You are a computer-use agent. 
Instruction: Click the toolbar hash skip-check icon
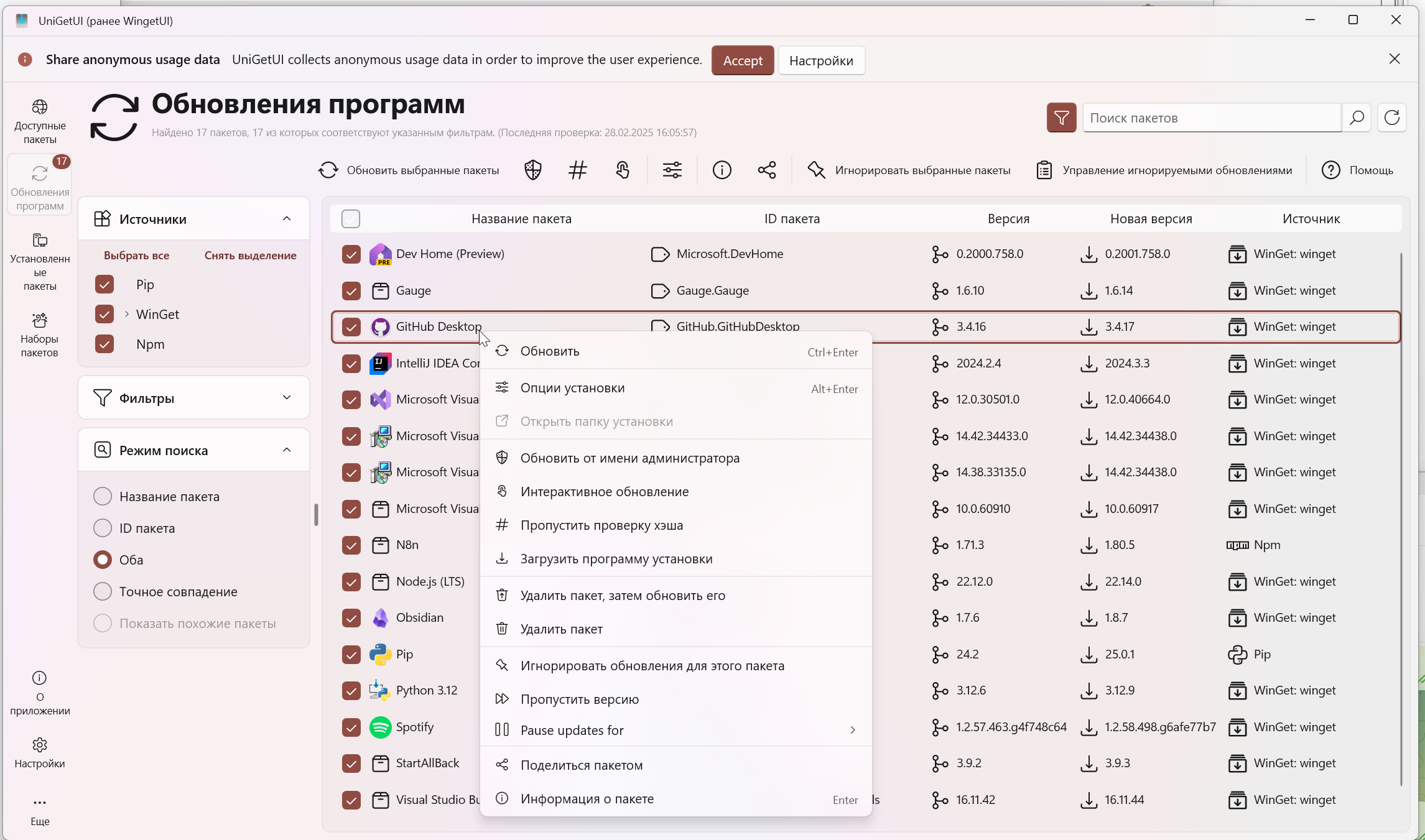pyautogui.click(x=577, y=170)
